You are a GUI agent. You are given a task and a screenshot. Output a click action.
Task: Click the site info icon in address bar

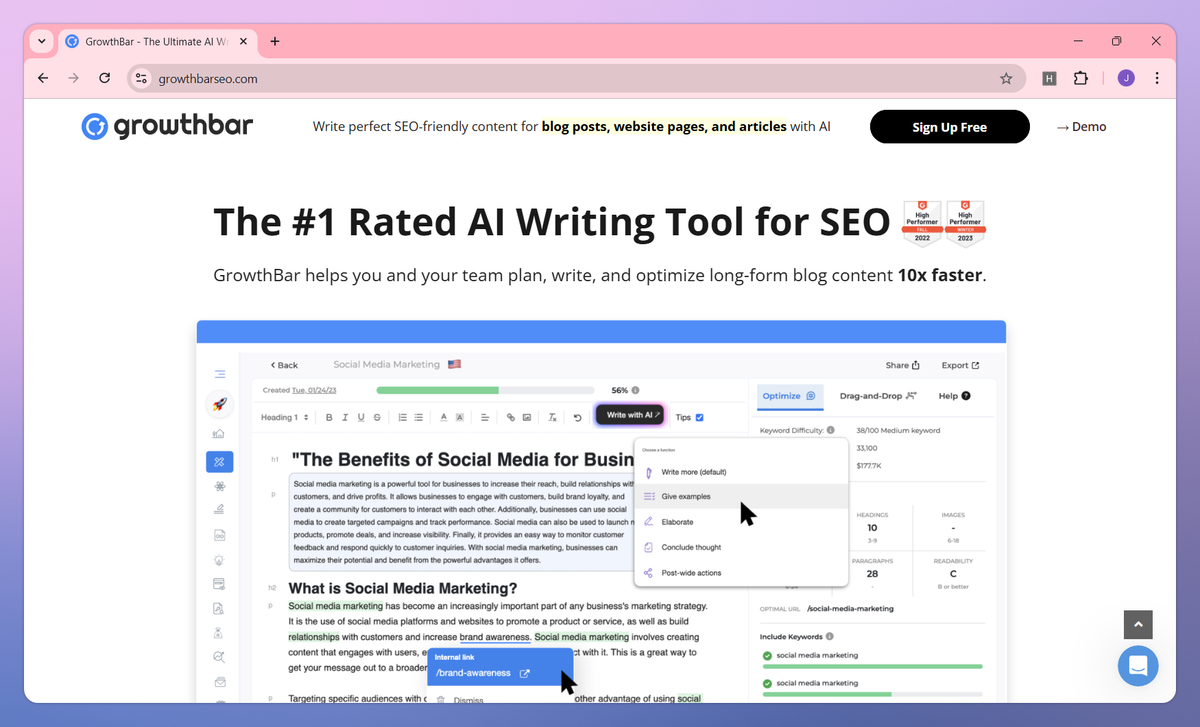click(141, 78)
